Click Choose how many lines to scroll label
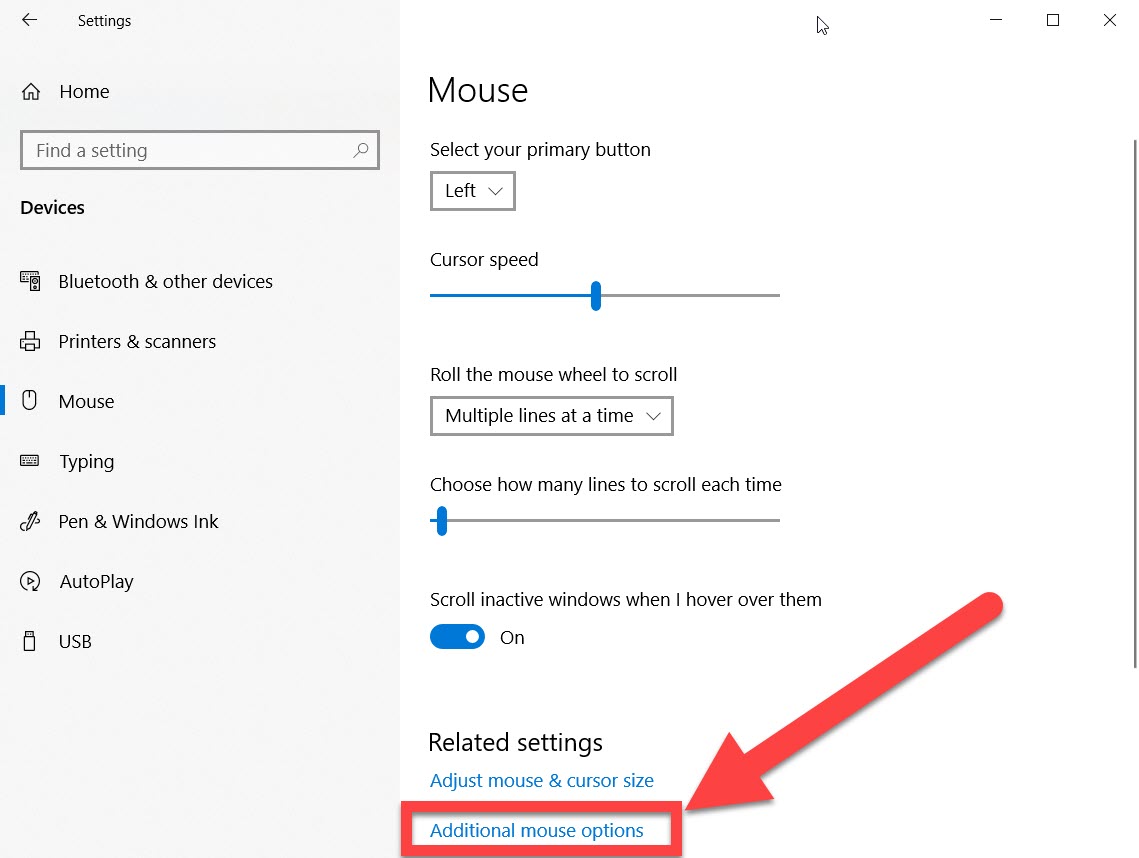 (x=606, y=485)
